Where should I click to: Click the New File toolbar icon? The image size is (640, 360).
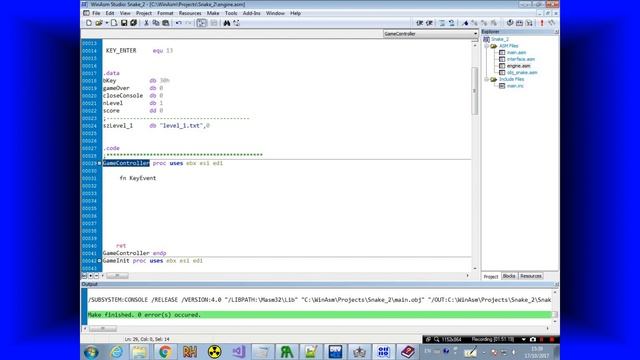(x=114, y=23)
